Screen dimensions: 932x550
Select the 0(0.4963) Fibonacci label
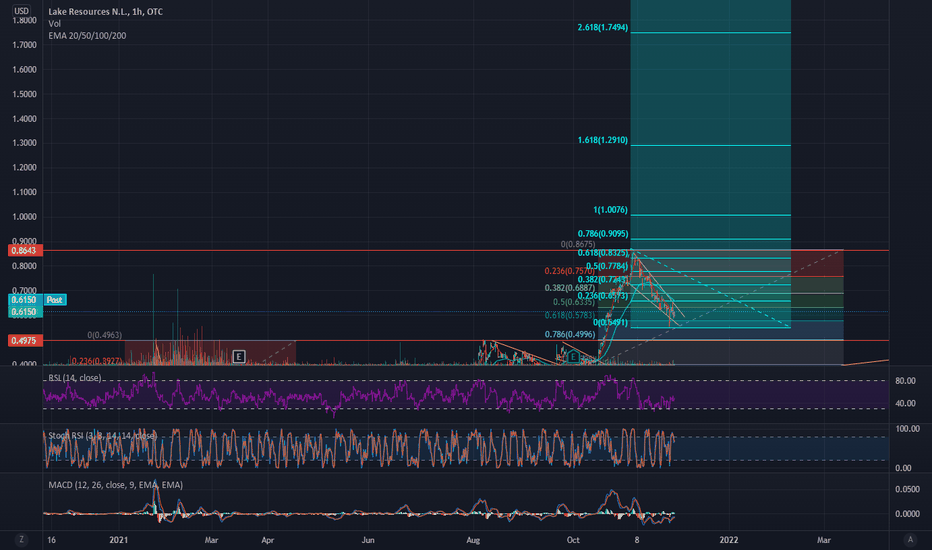[x=105, y=335]
